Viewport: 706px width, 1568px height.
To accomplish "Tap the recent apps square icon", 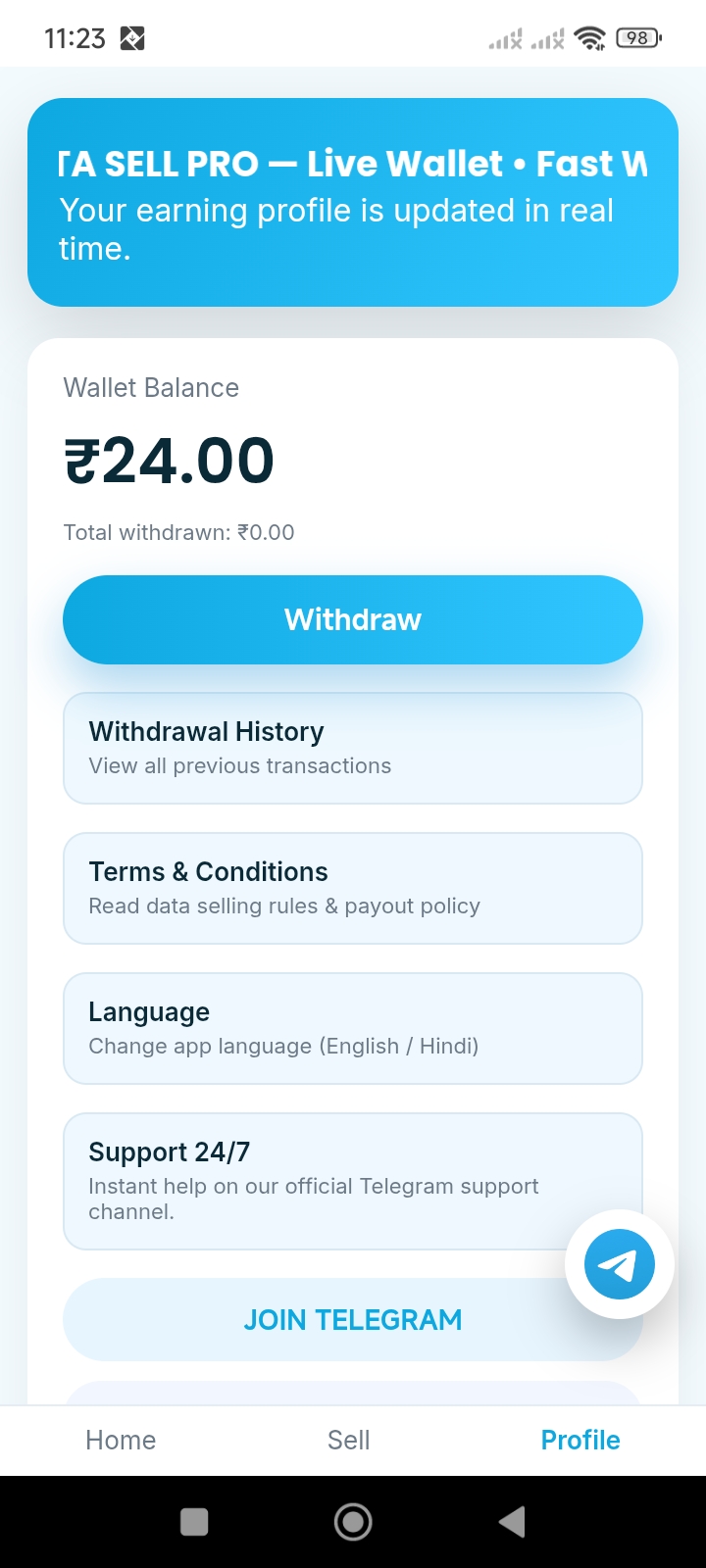I will pos(194,1522).
